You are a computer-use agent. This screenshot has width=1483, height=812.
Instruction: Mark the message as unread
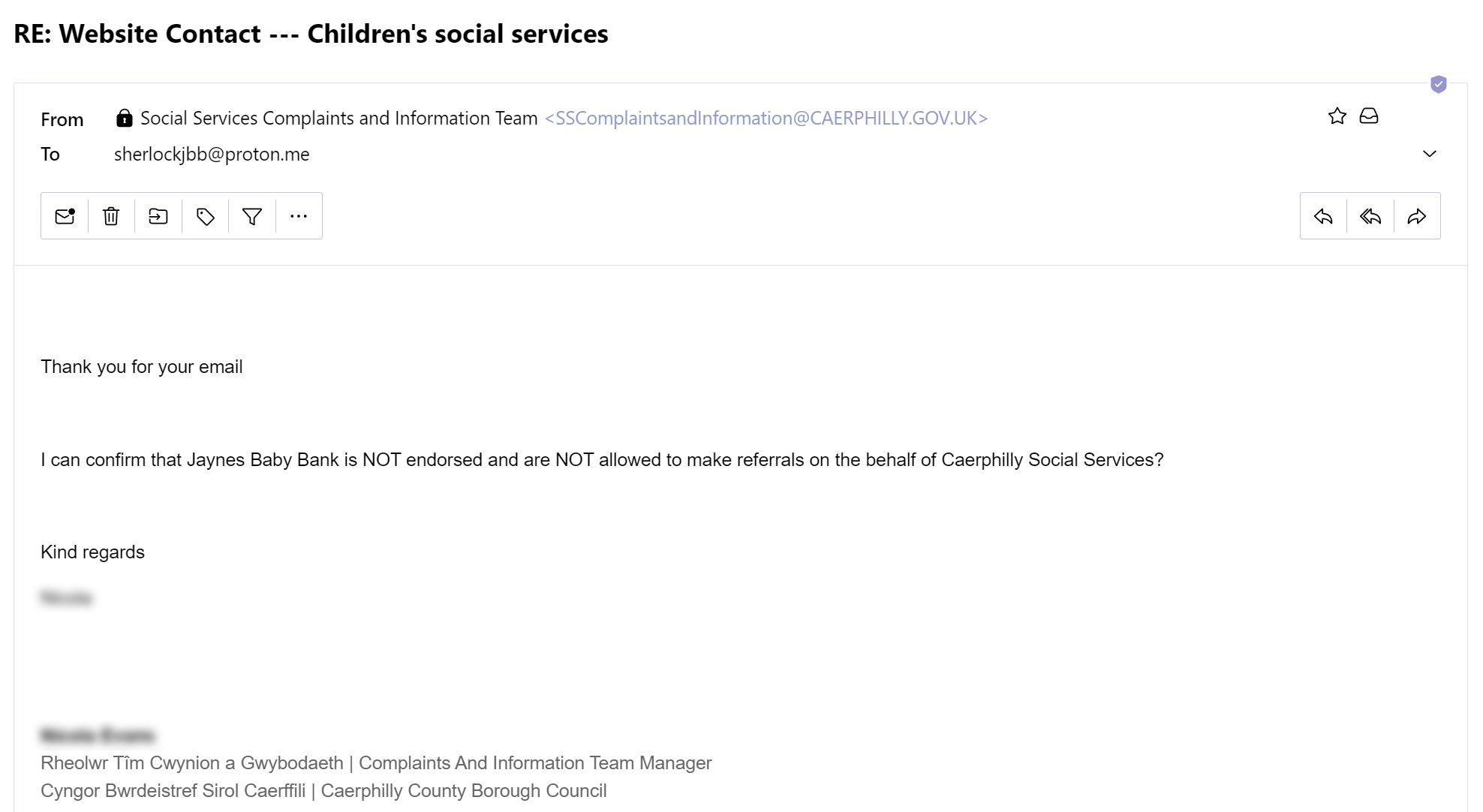point(65,217)
